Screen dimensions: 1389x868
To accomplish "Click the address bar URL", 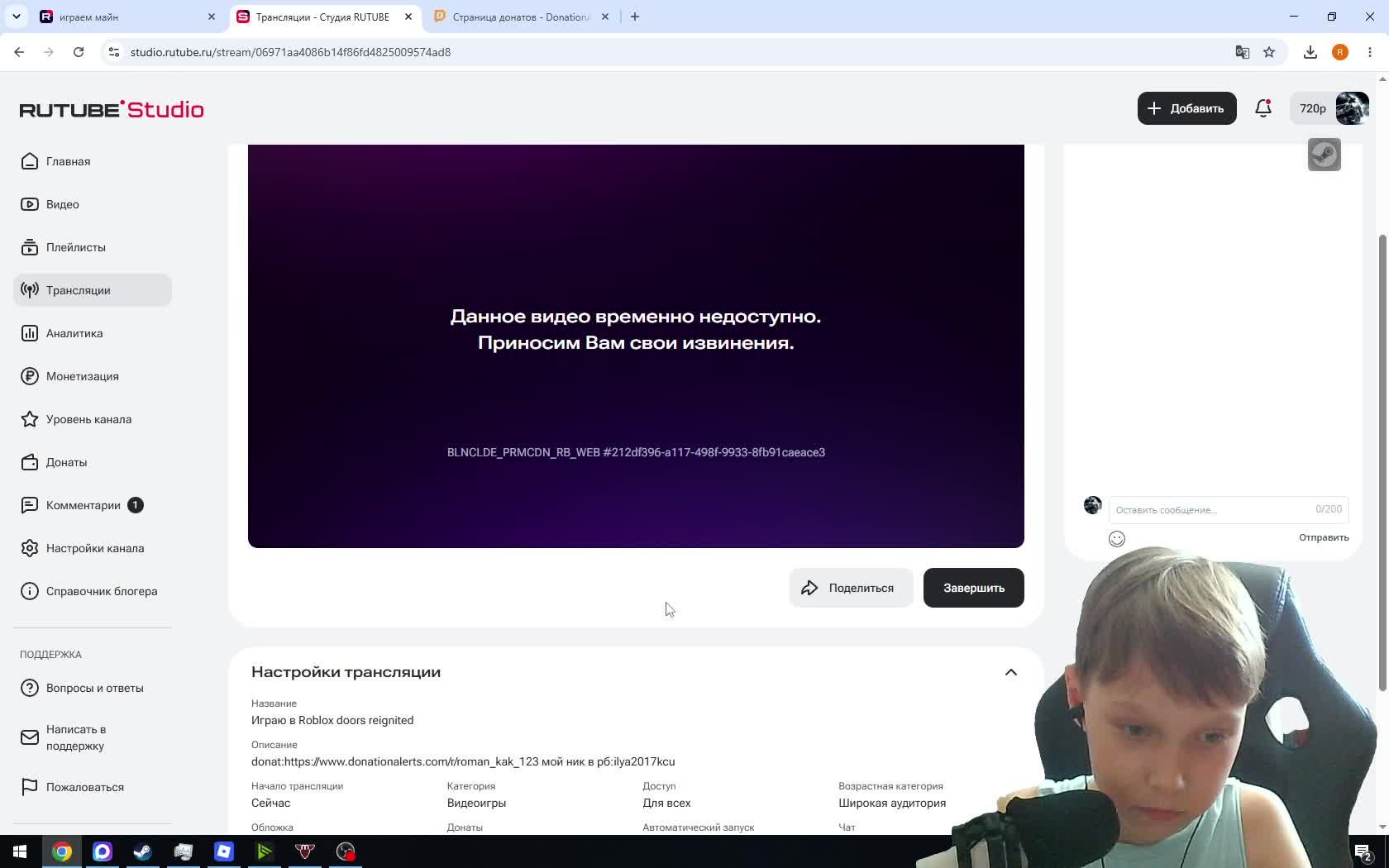I will [290, 52].
